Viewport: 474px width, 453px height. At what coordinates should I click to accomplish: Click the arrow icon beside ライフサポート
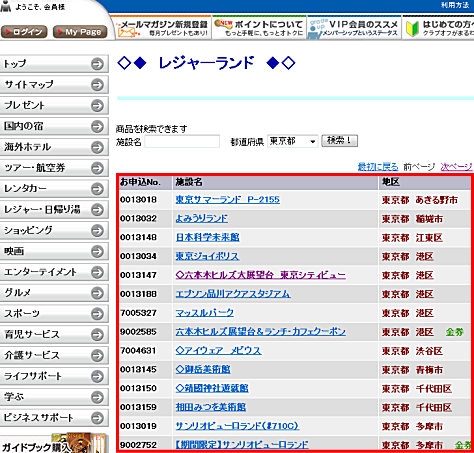(x=97, y=376)
